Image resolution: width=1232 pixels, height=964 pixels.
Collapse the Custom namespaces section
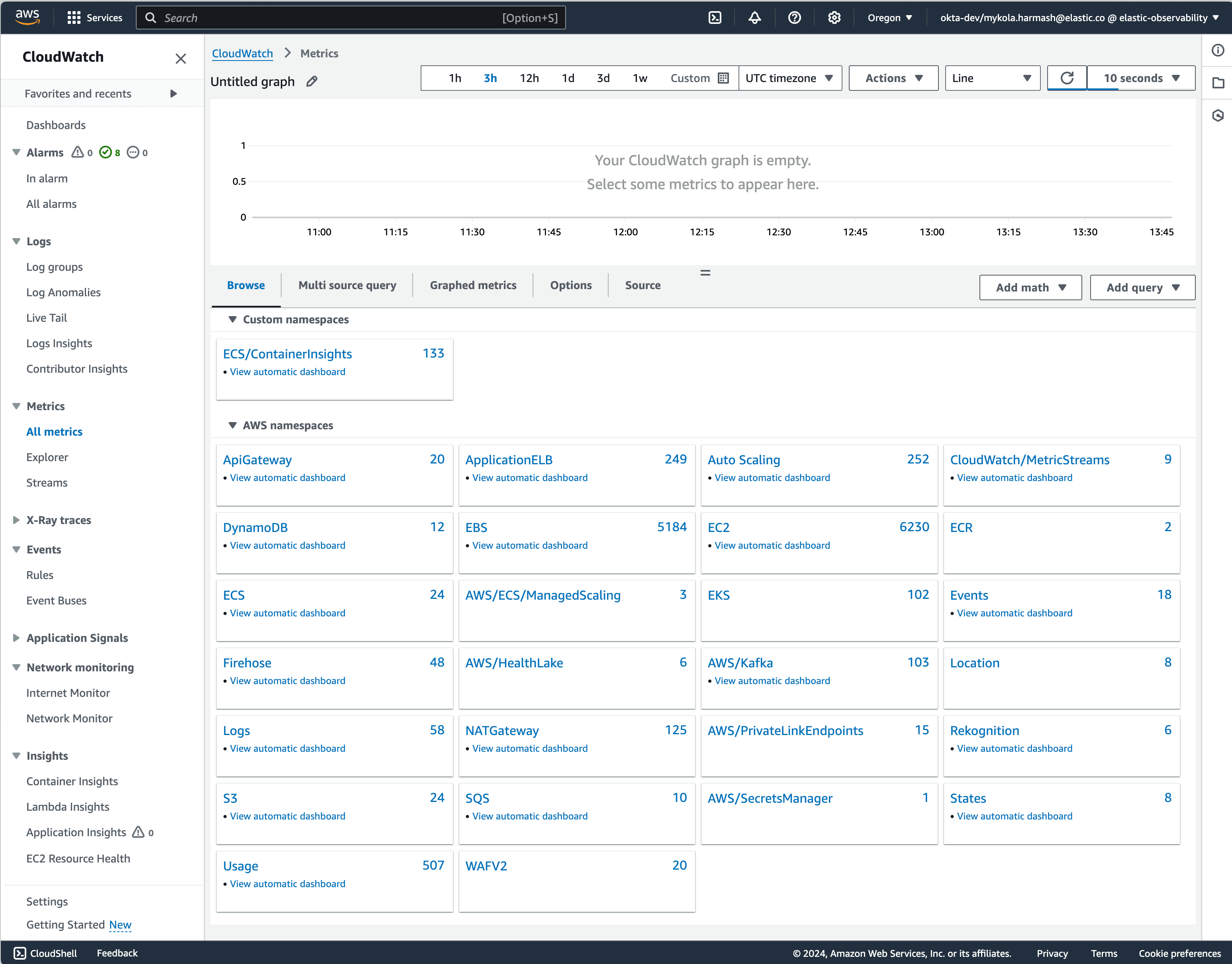coord(233,319)
